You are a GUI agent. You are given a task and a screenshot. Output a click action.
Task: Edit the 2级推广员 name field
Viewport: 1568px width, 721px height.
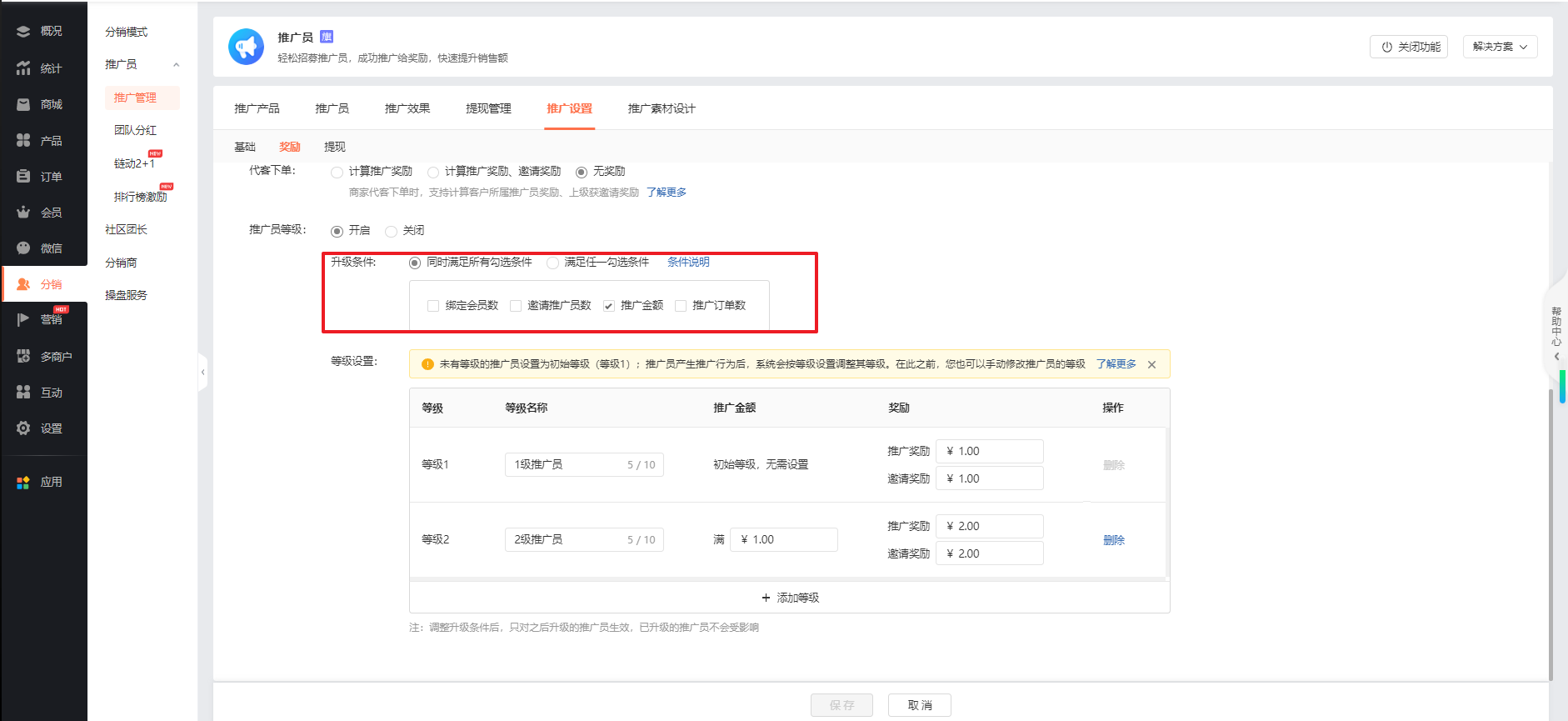point(584,539)
